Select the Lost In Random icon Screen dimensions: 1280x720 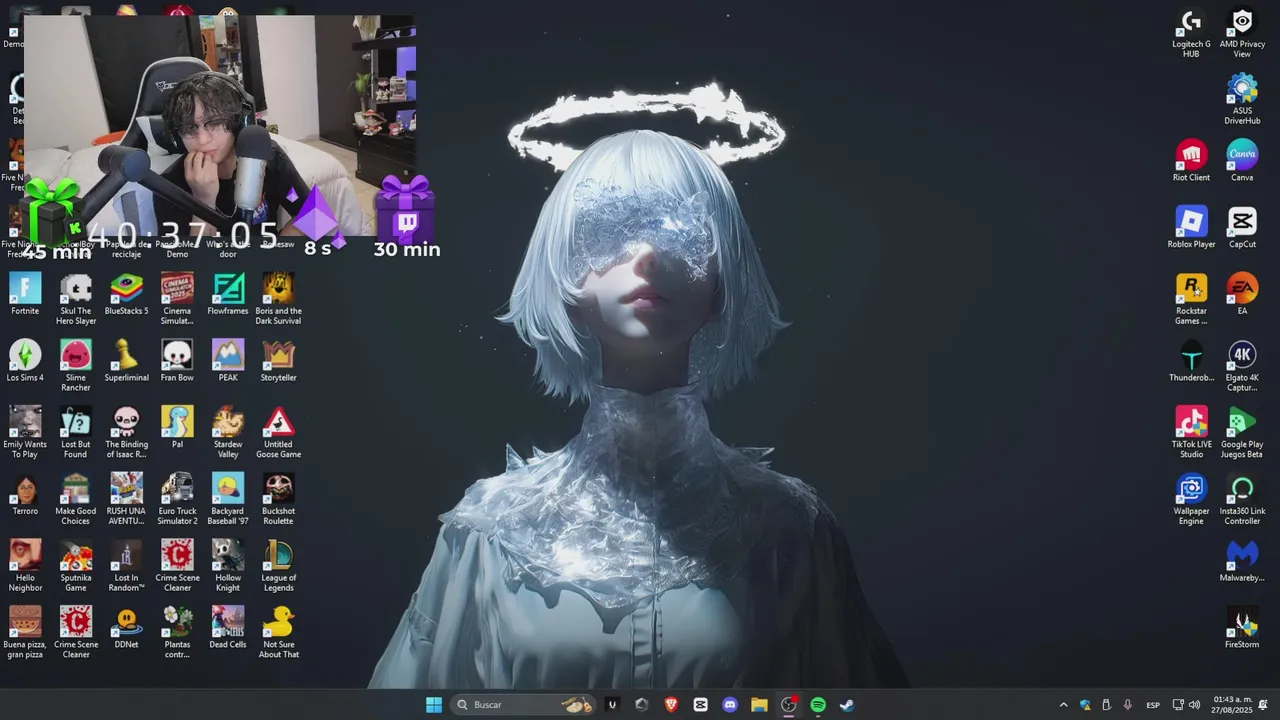pos(126,566)
